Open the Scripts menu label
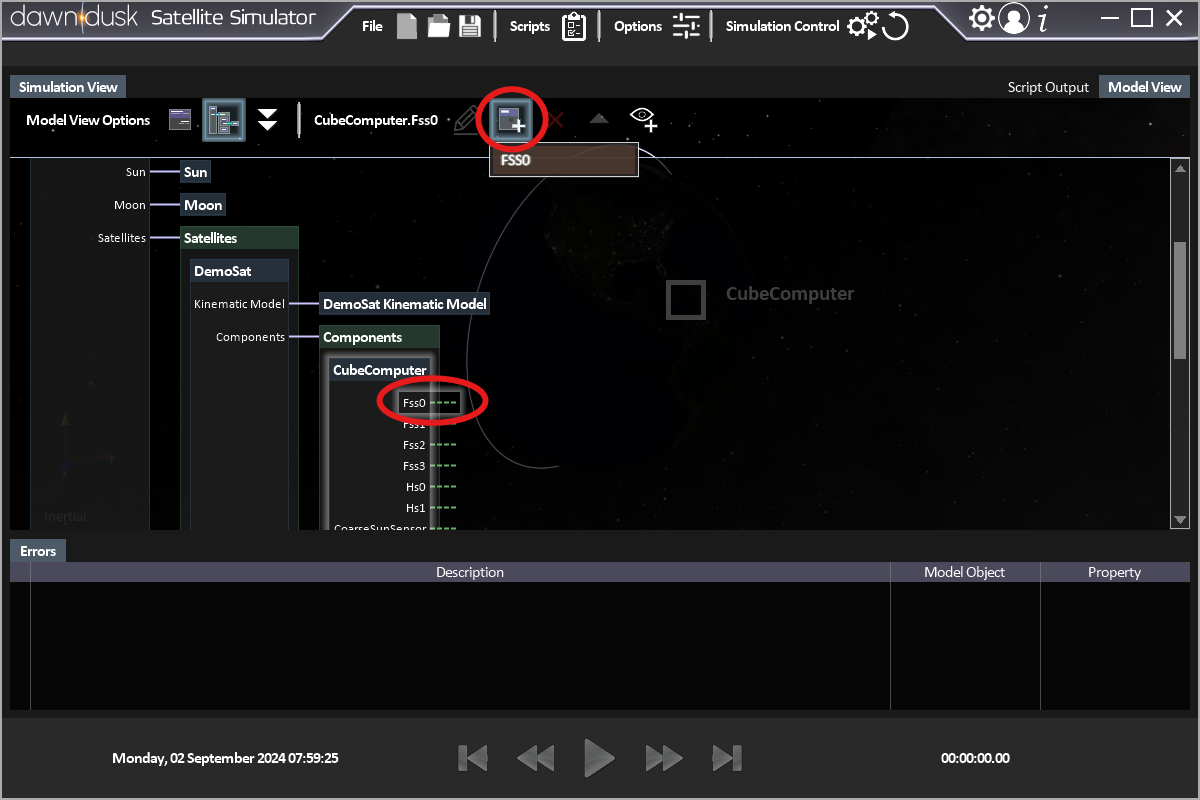The height and width of the screenshot is (800, 1200). (x=530, y=27)
